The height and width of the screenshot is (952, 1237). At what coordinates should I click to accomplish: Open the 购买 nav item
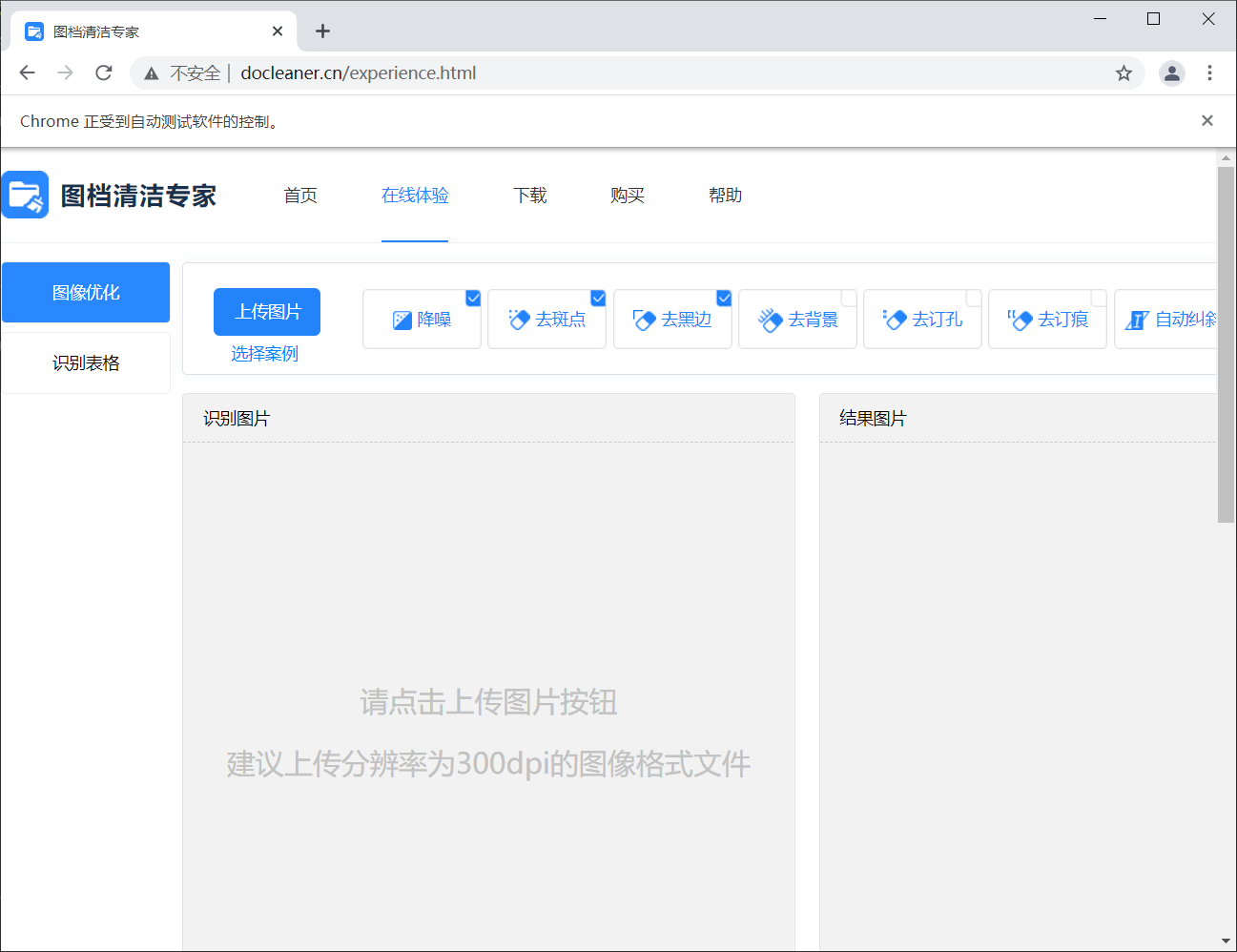pyautogui.click(x=628, y=196)
